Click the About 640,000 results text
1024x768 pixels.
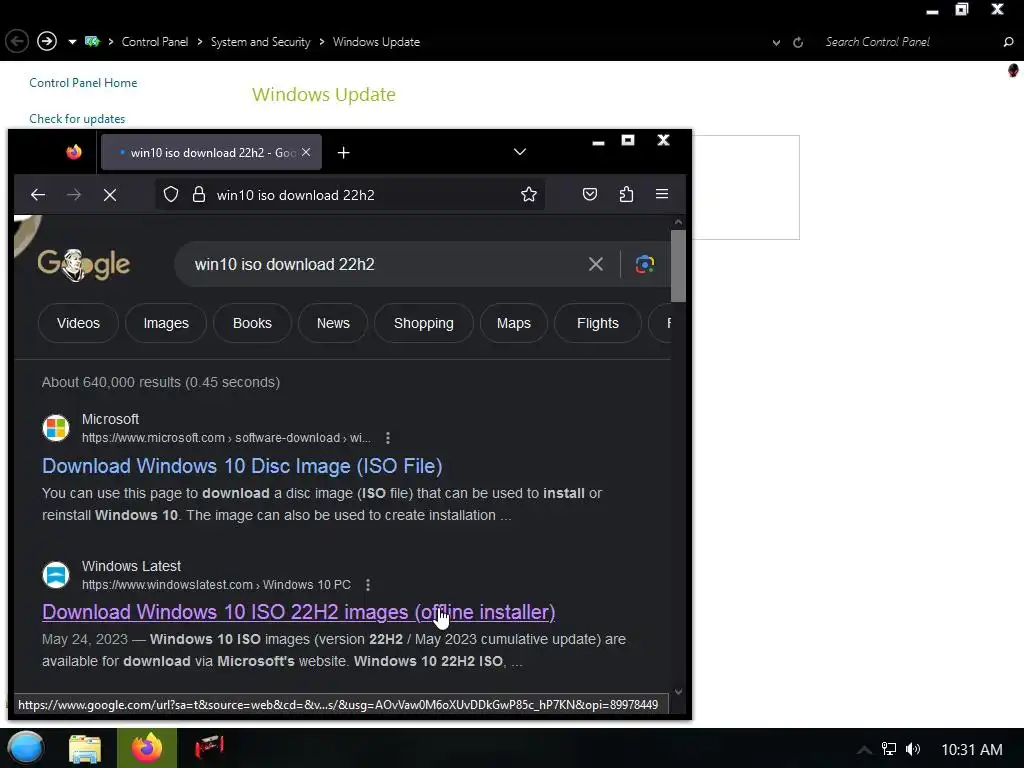click(x=161, y=382)
